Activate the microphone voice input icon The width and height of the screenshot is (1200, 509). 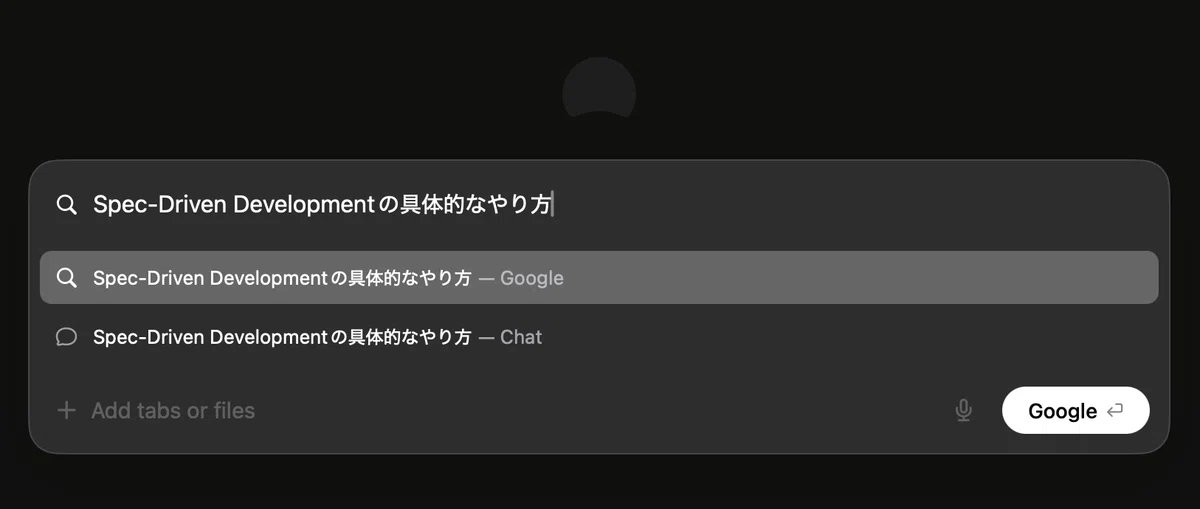963,410
